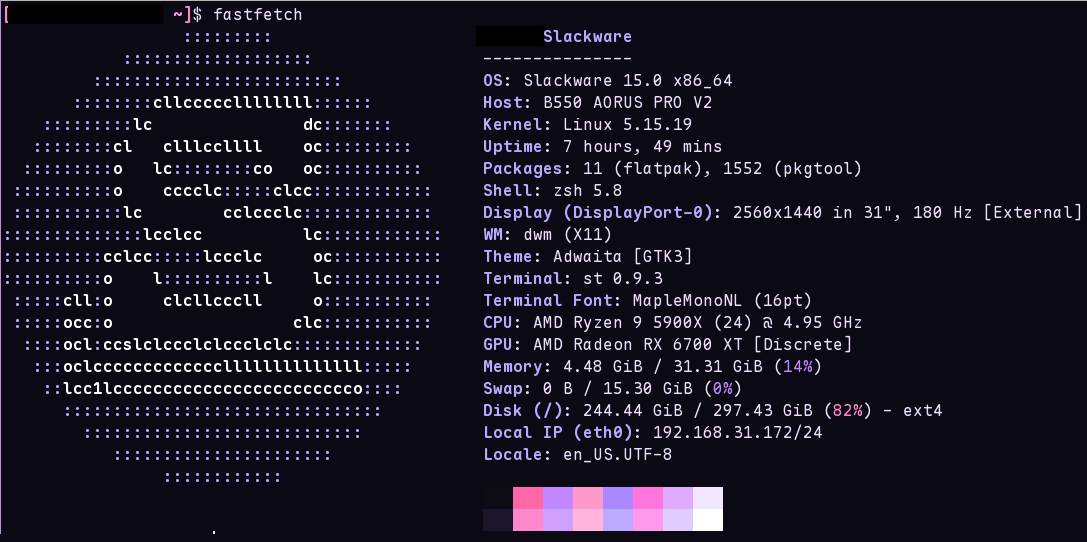Click the fastfetch command at the prompt
Viewport: 1087px width, 542px height.
click(x=257, y=15)
